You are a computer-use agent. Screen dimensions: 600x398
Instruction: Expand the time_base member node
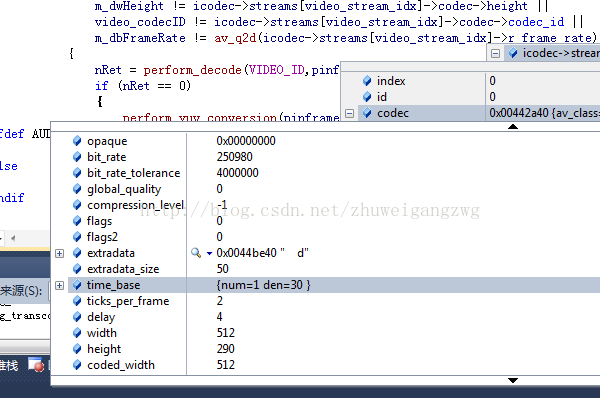point(59,285)
